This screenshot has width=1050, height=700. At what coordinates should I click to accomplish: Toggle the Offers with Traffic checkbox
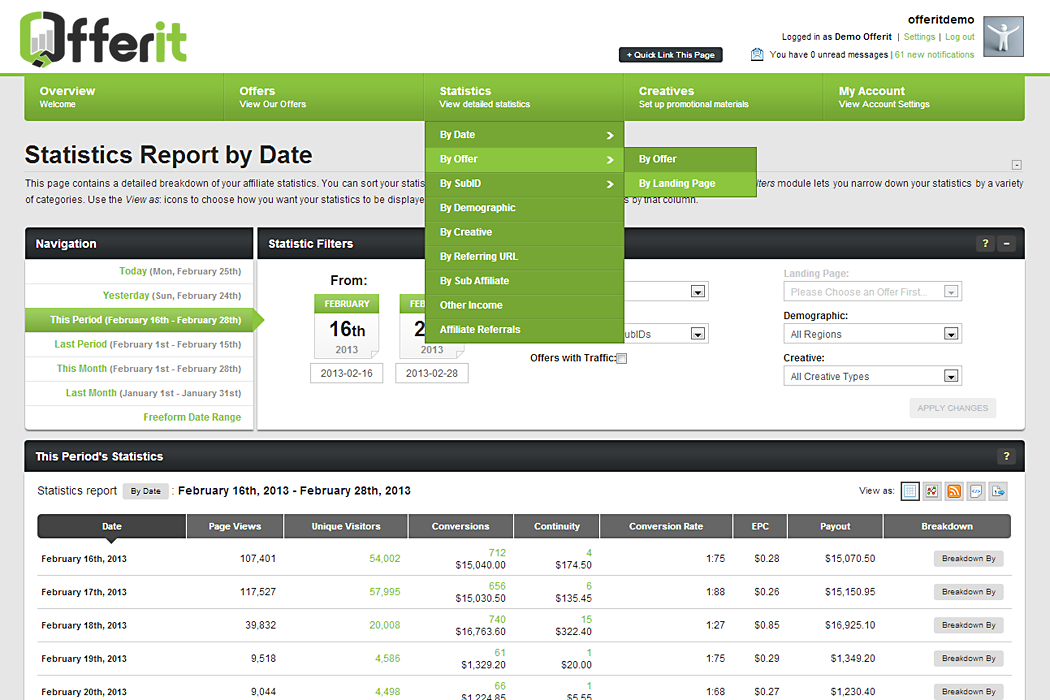621,359
